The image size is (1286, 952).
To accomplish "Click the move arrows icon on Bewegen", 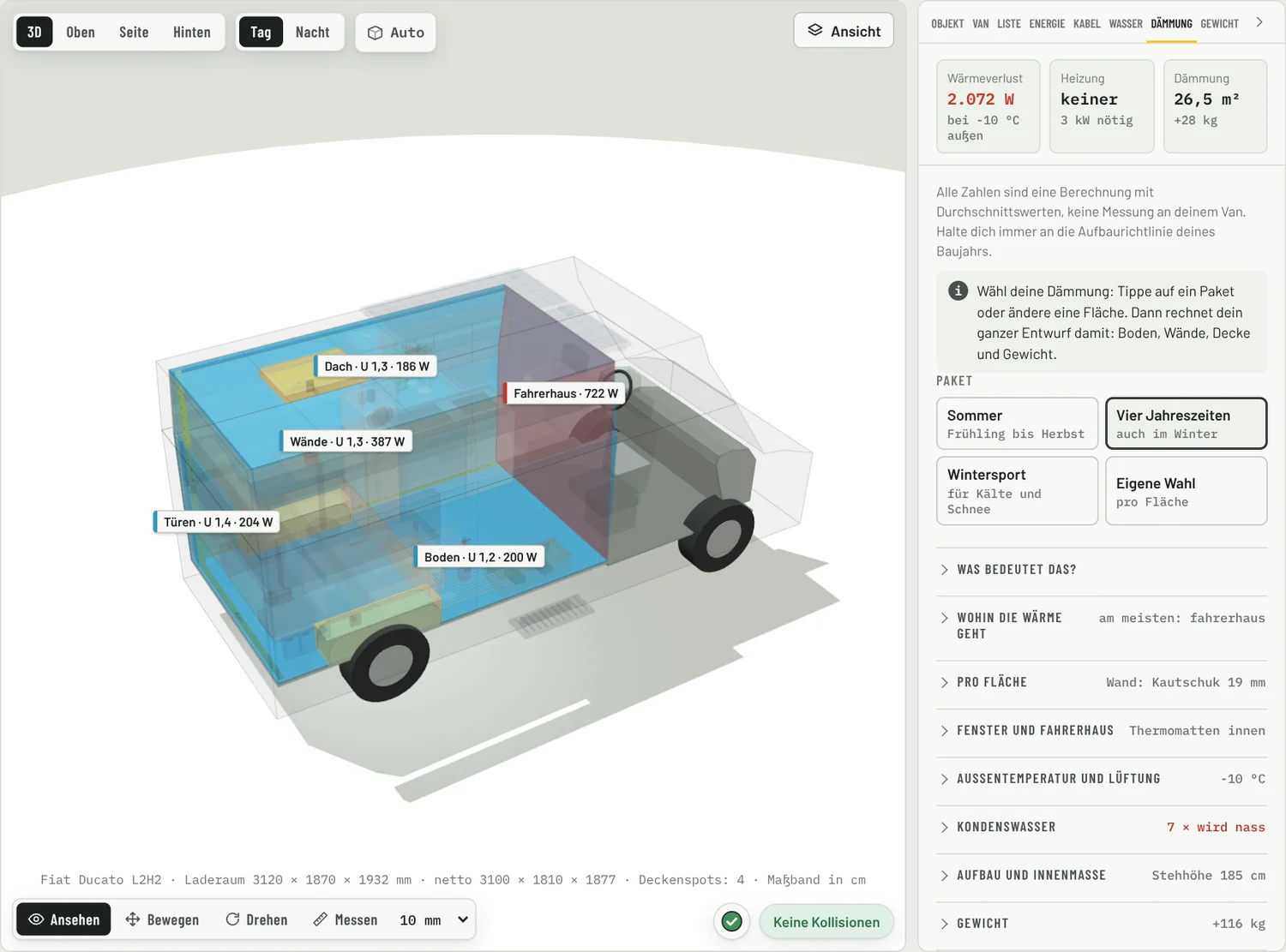I will [133, 919].
